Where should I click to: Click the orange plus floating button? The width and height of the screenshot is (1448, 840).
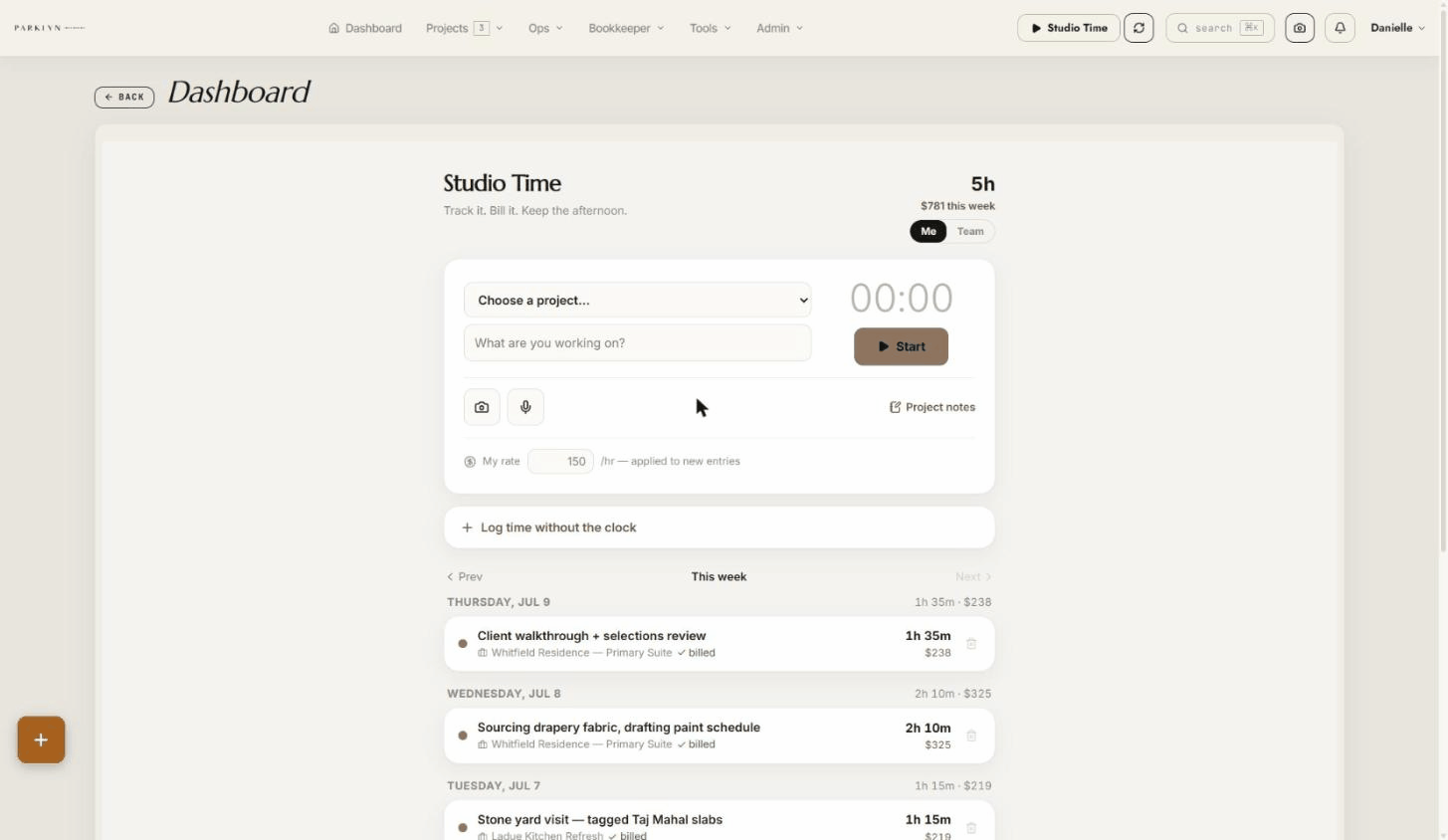click(41, 739)
